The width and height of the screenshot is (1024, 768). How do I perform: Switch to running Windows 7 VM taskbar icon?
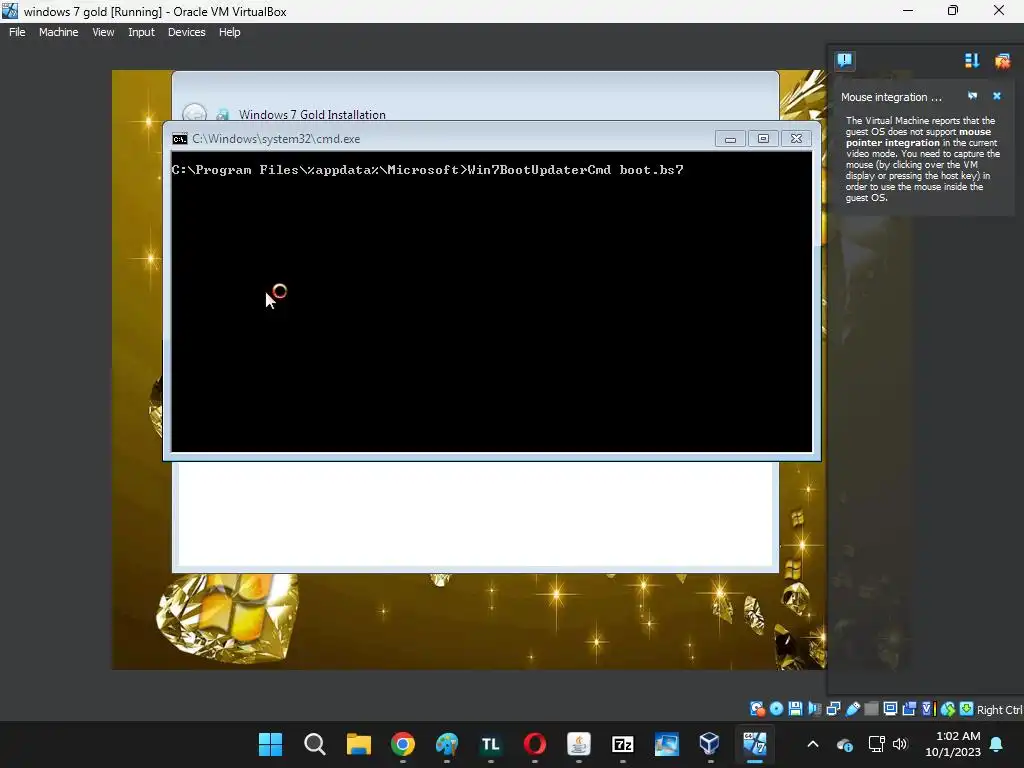[754, 744]
